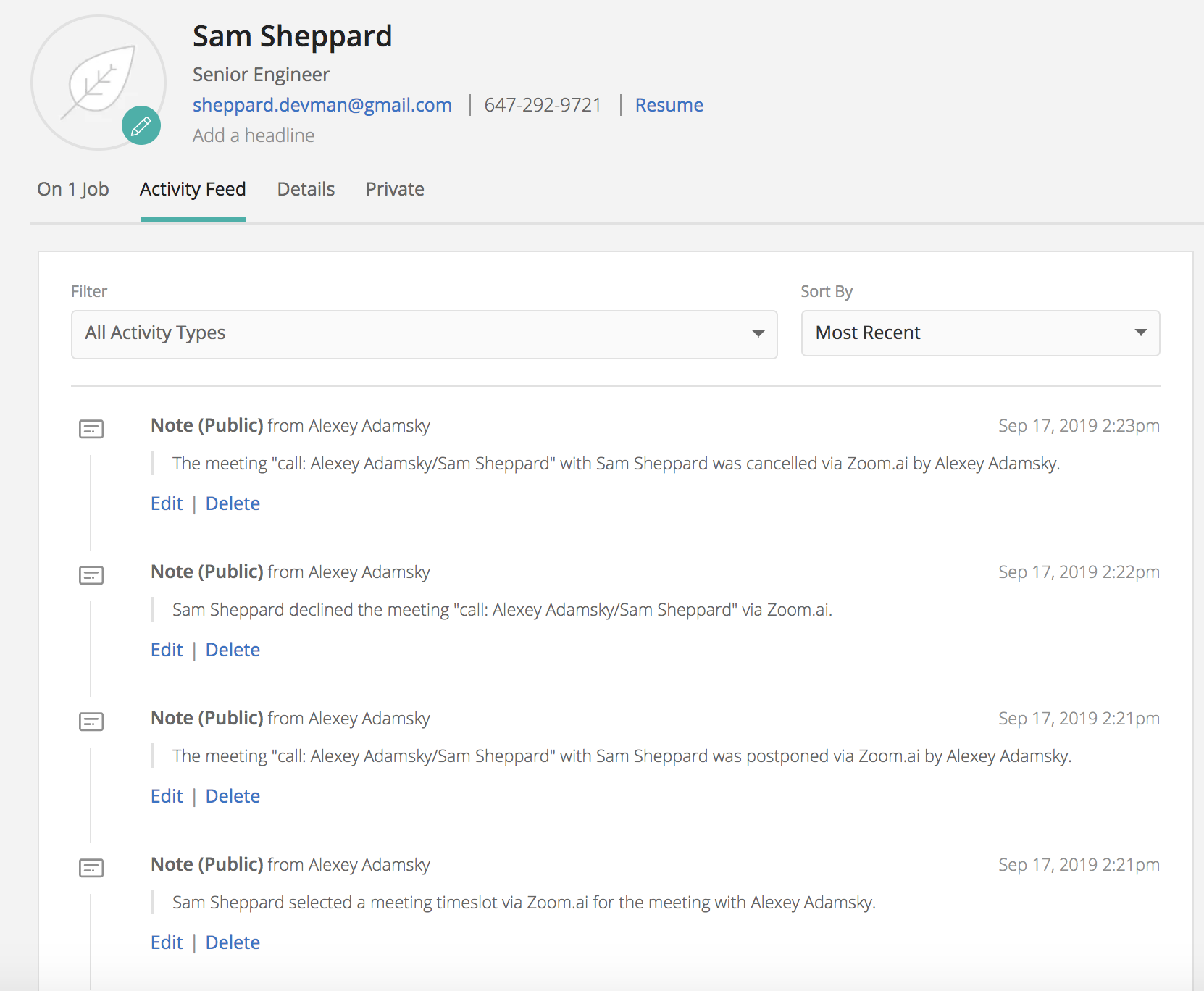Click note icon for selected timeslot entry

click(91, 868)
